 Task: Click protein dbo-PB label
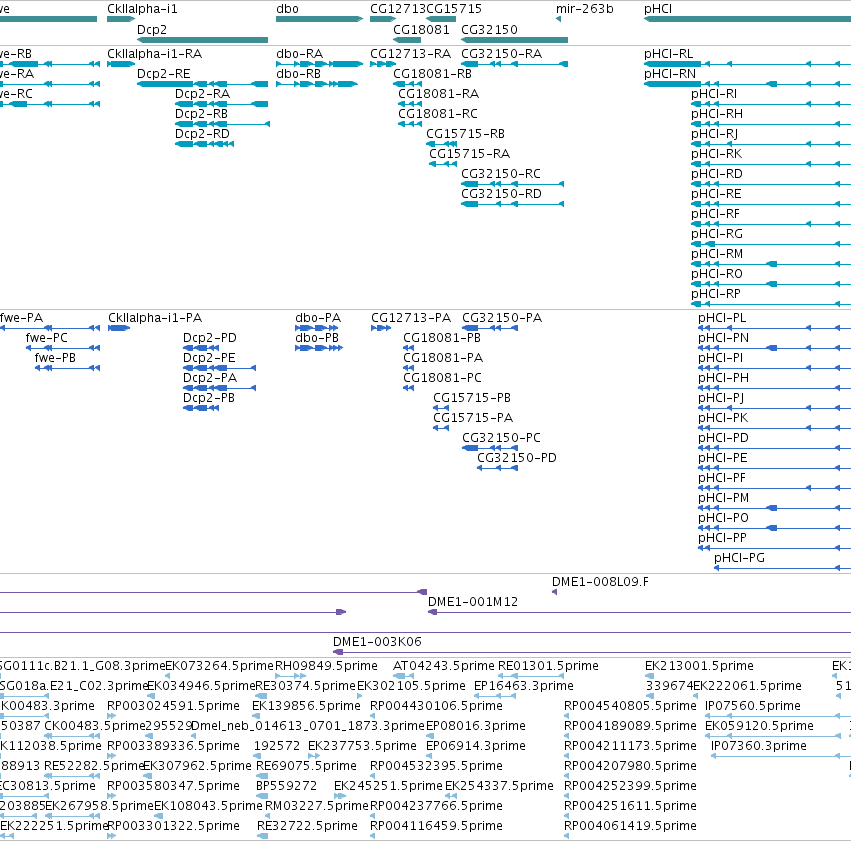[x=317, y=338]
